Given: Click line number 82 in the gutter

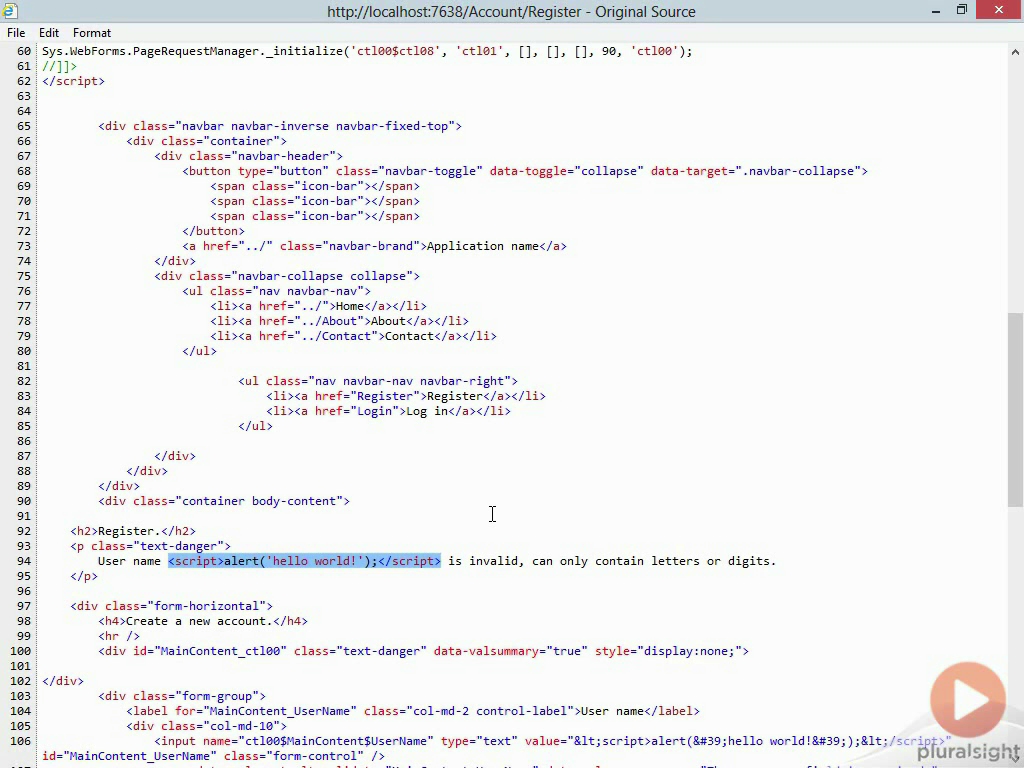Looking at the screenshot, I should 24,381.
